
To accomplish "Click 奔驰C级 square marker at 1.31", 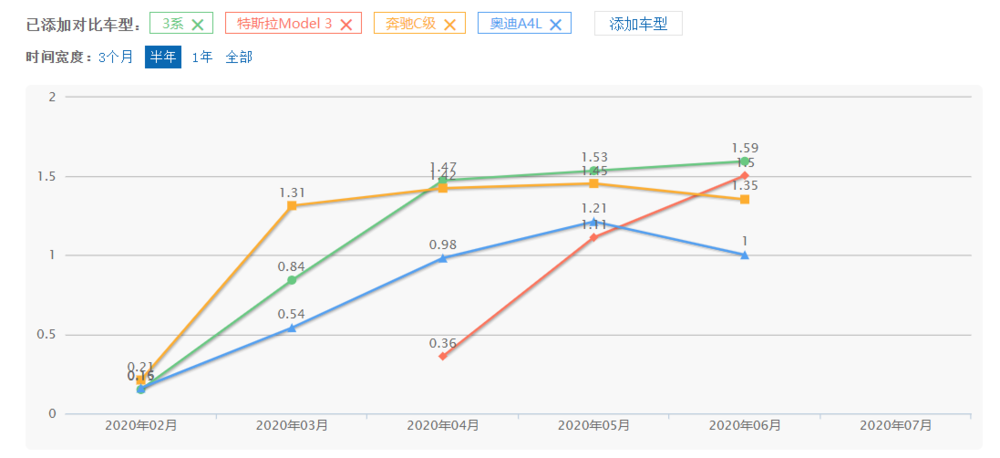I will coord(292,206).
